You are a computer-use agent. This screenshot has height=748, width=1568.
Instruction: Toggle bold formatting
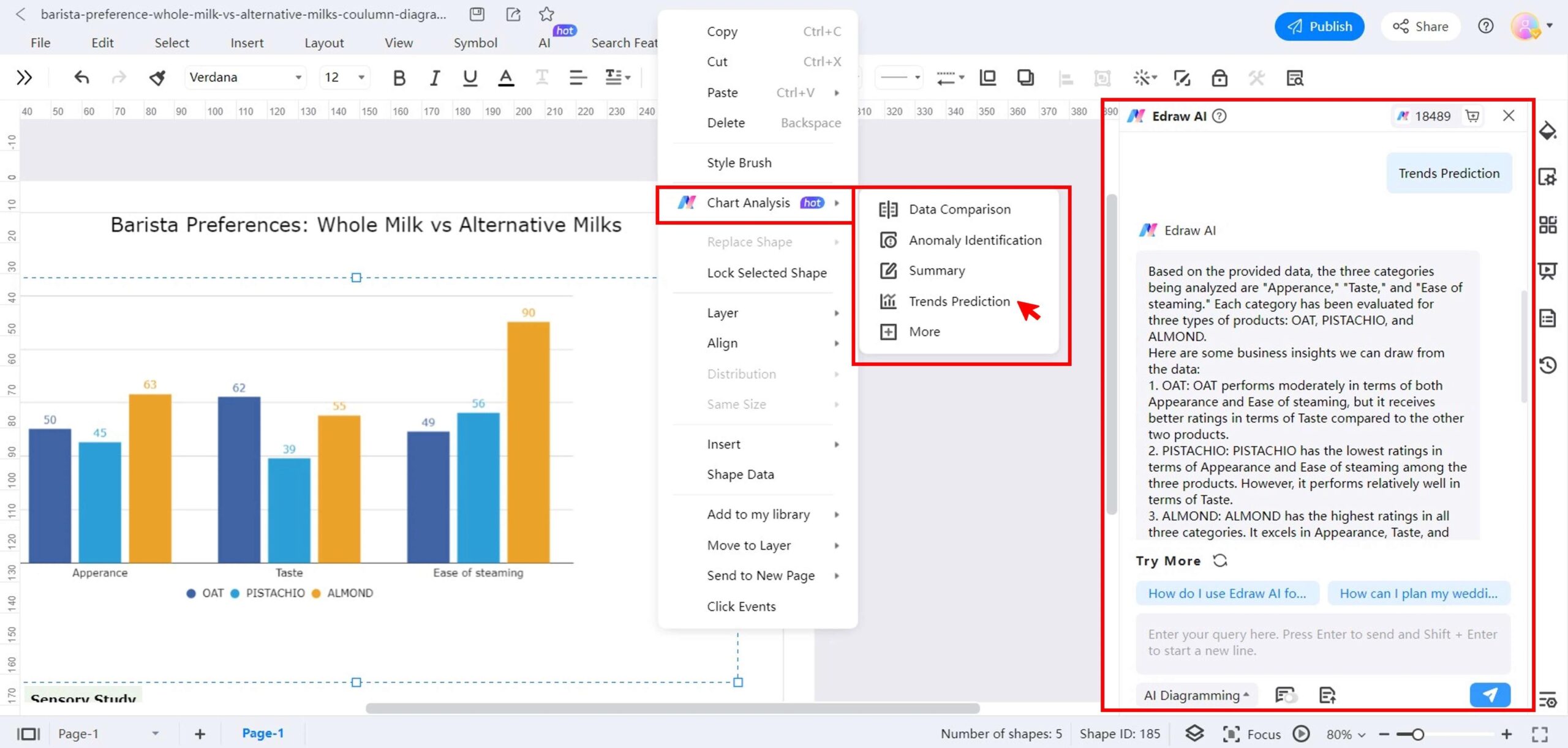pyautogui.click(x=399, y=77)
